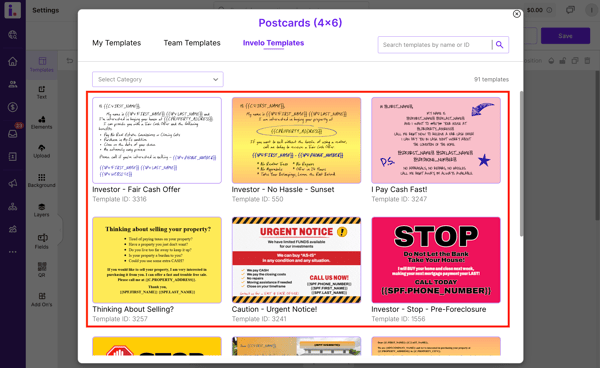Close the Postcards templates modal
Screen dimensions: 600x368
[517, 14]
